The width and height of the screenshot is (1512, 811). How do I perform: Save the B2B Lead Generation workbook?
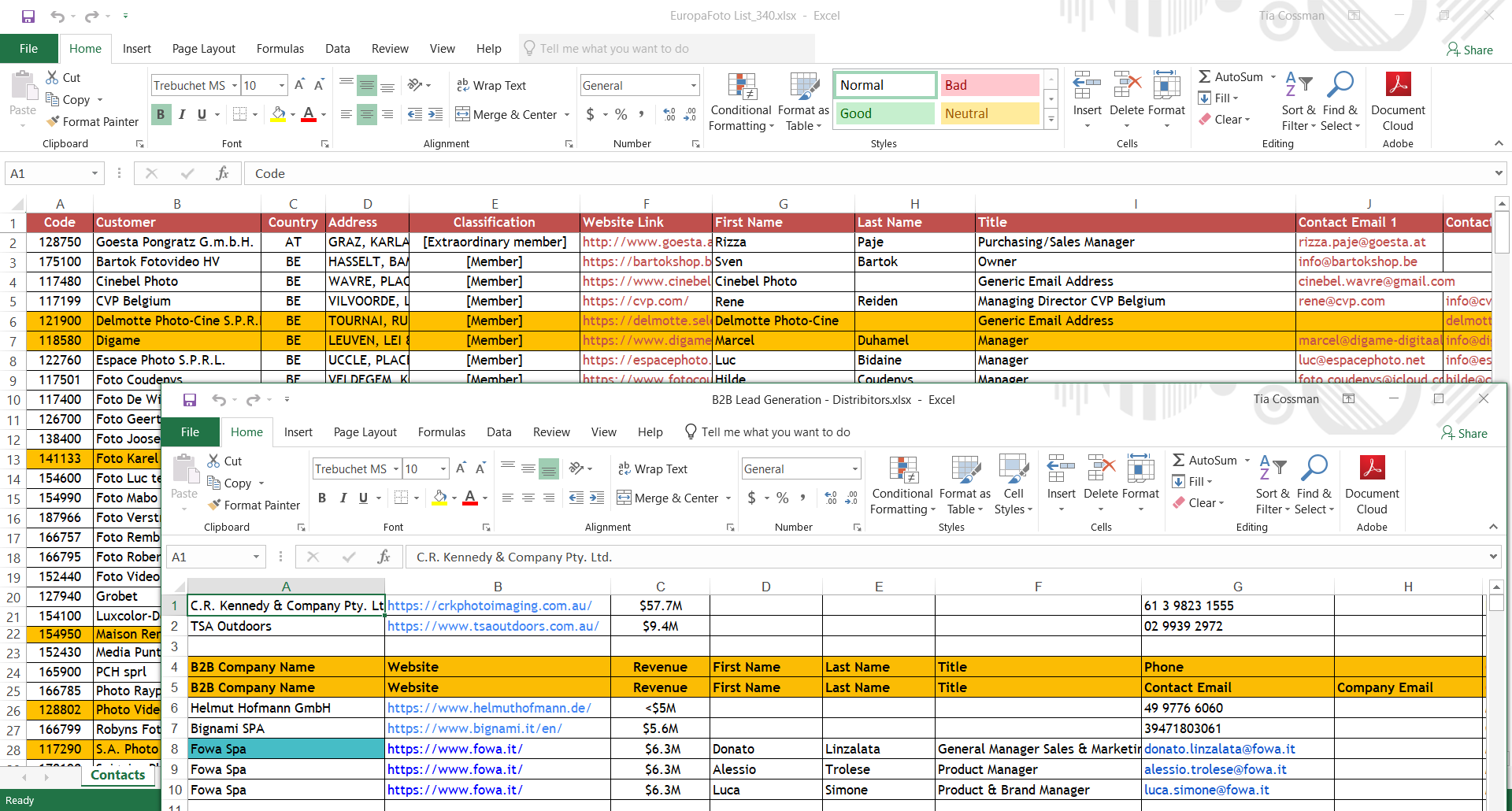tap(190, 400)
